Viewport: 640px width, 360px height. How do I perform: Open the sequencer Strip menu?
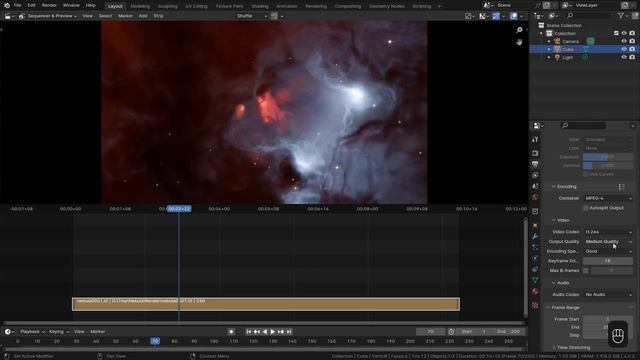click(x=158, y=16)
